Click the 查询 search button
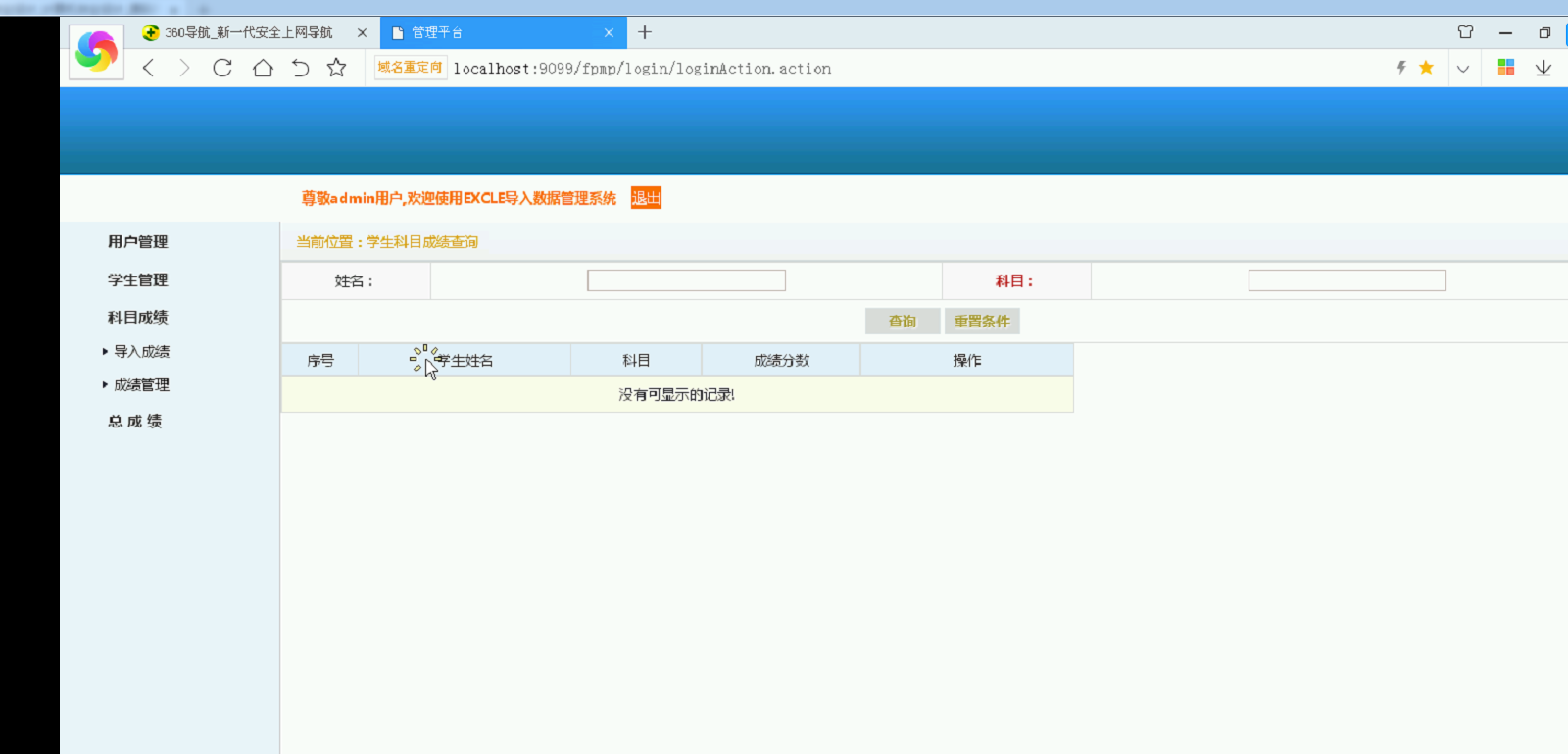The width and height of the screenshot is (1568, 754). pos(903,322)
